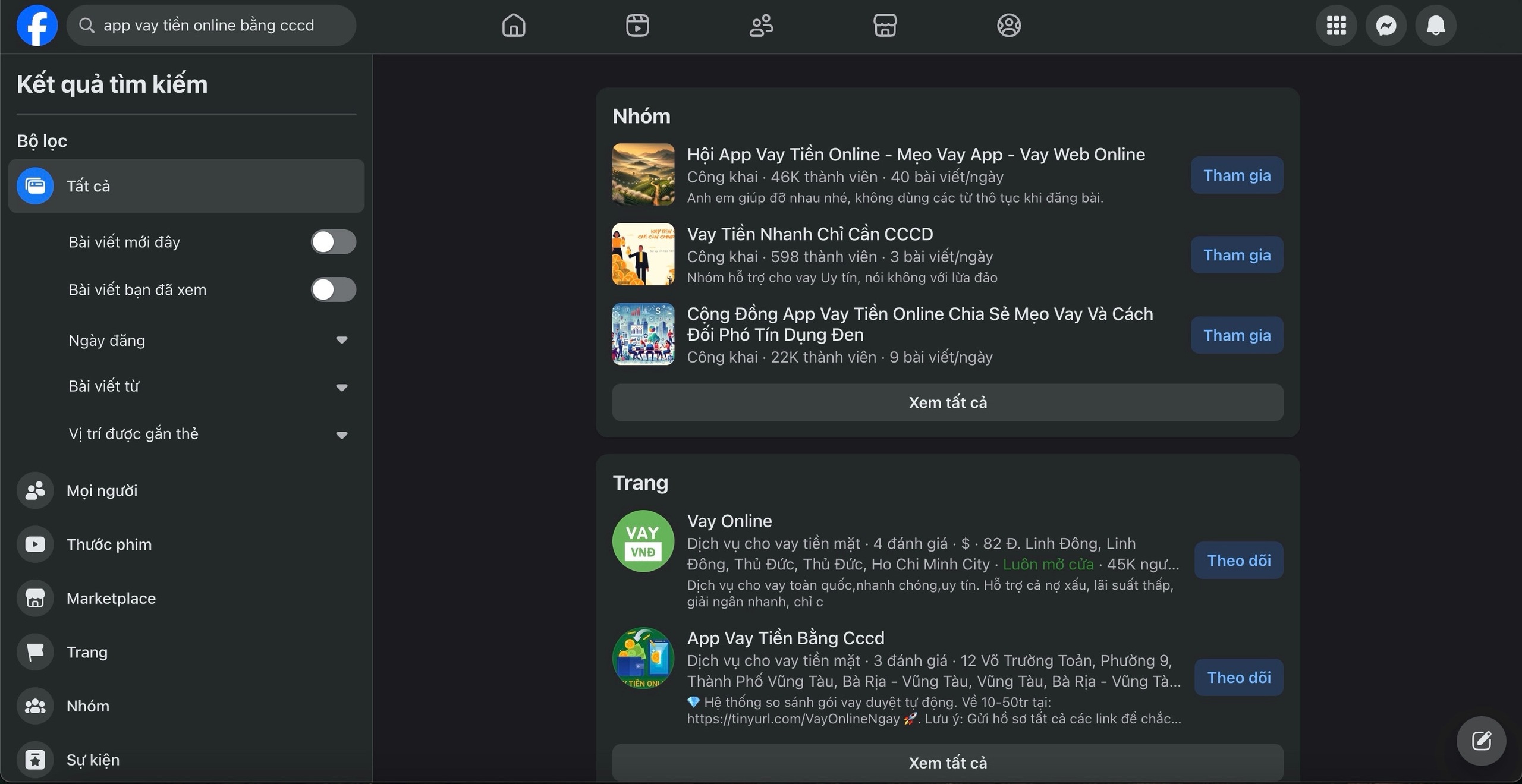The image size is (1522, 784).
Task: Open the Marketplace icon in top bar
Action: (885, 26)
